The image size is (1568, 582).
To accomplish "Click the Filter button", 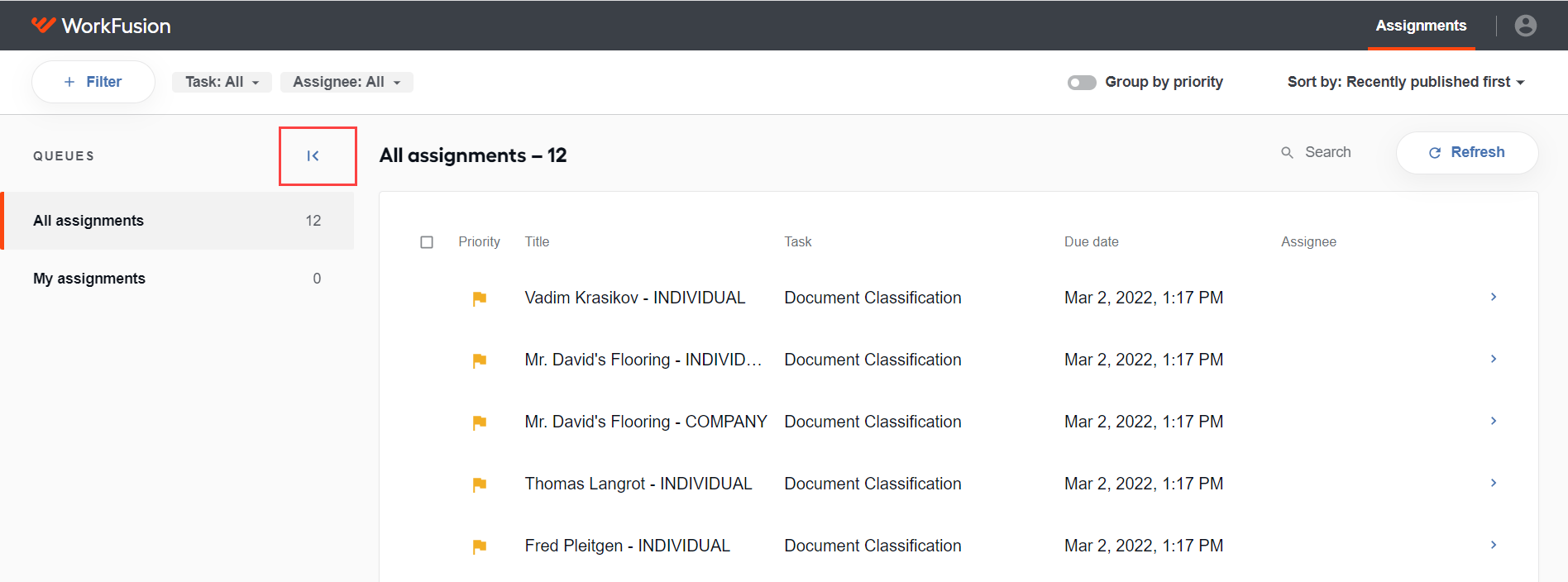I will click(x=93, y=82).
